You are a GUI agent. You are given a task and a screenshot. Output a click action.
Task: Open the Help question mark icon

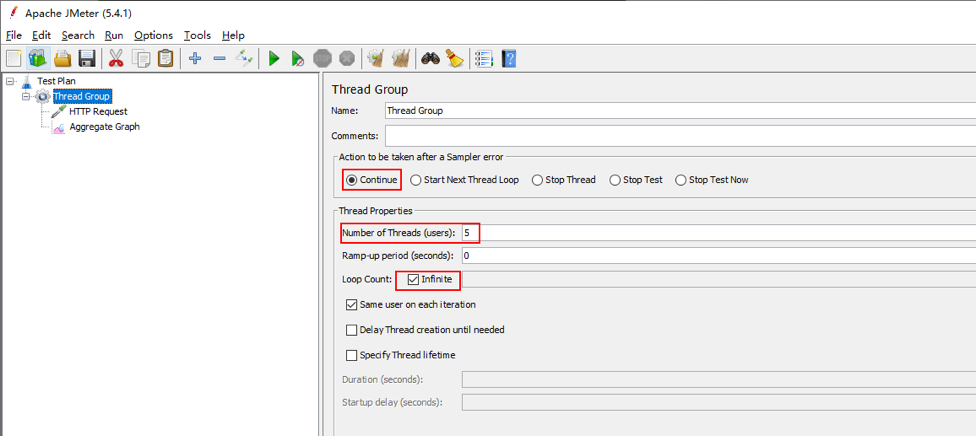tap(509, 59)
